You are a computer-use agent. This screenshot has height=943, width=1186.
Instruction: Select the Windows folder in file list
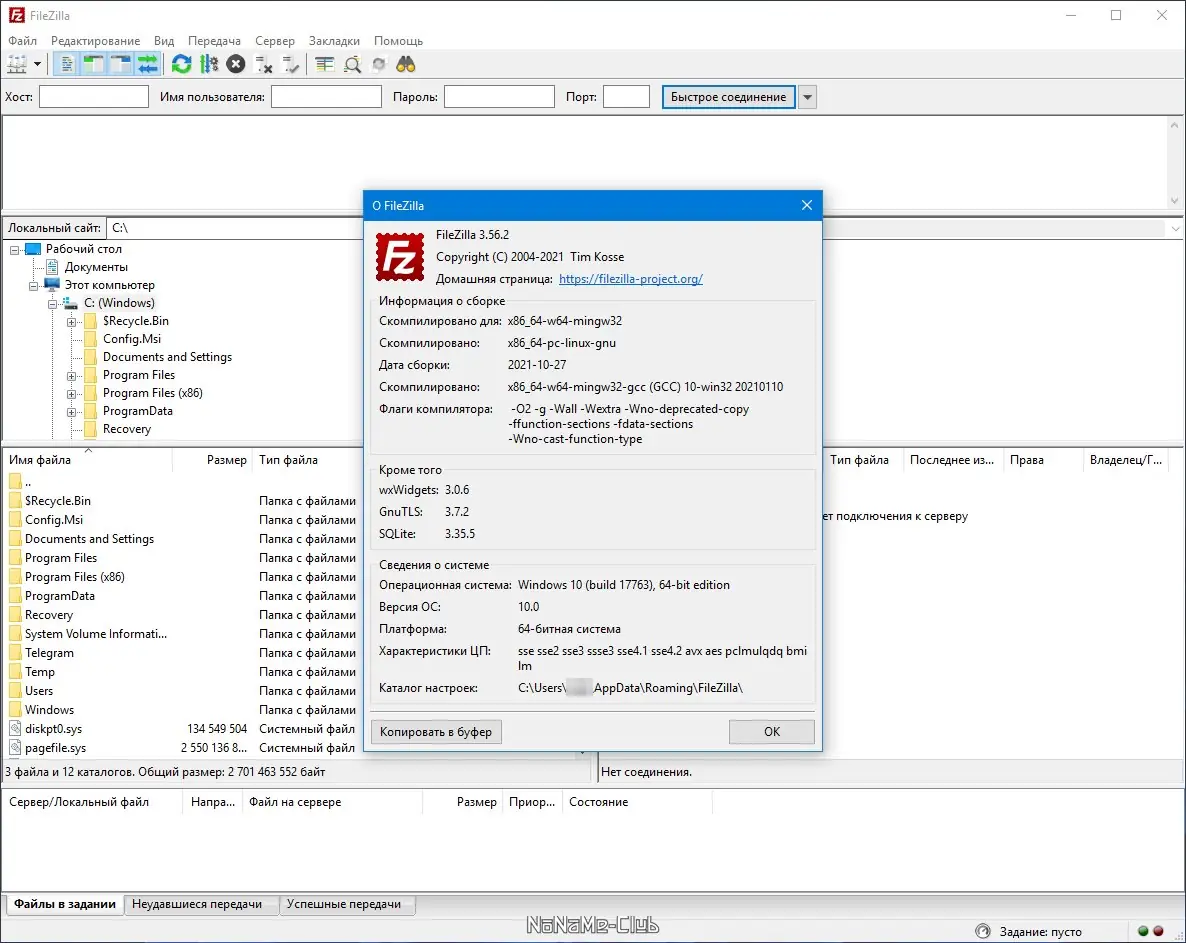coord(49,709)
